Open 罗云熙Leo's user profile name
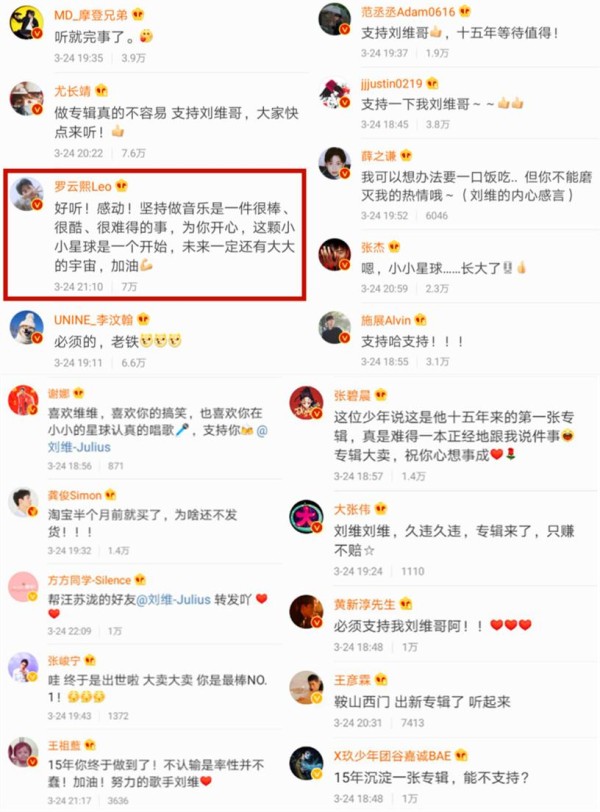The width and height of the screenshot is (600, 812). tap(83, 186)
